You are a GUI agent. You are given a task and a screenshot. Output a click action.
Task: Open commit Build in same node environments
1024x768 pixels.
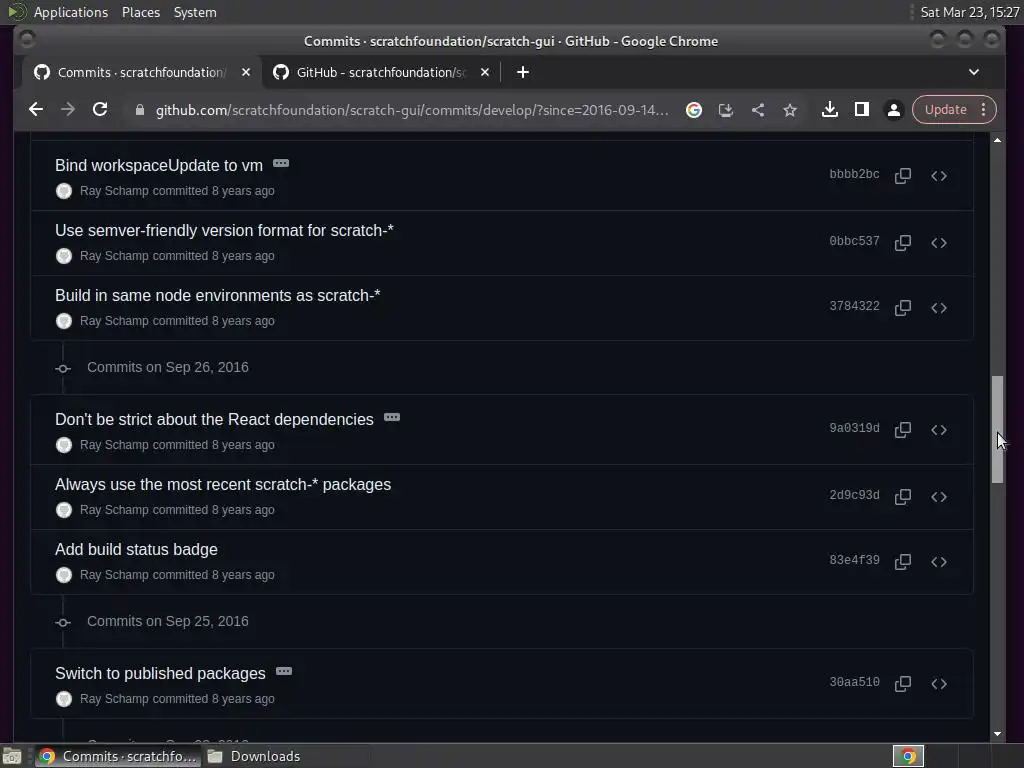pos(217,295)
